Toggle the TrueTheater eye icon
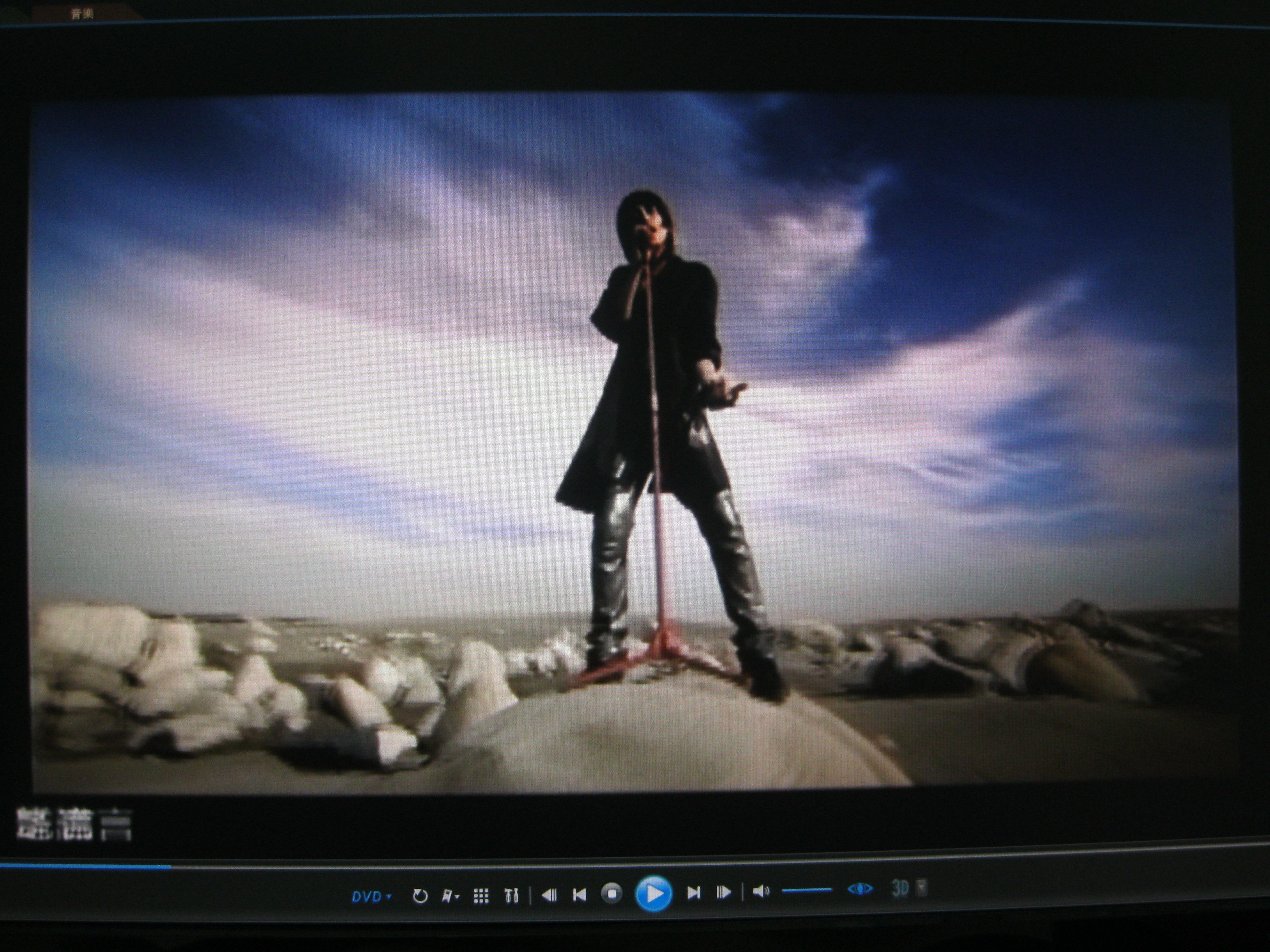This screenshot has height=952, width=1270. 860,889
